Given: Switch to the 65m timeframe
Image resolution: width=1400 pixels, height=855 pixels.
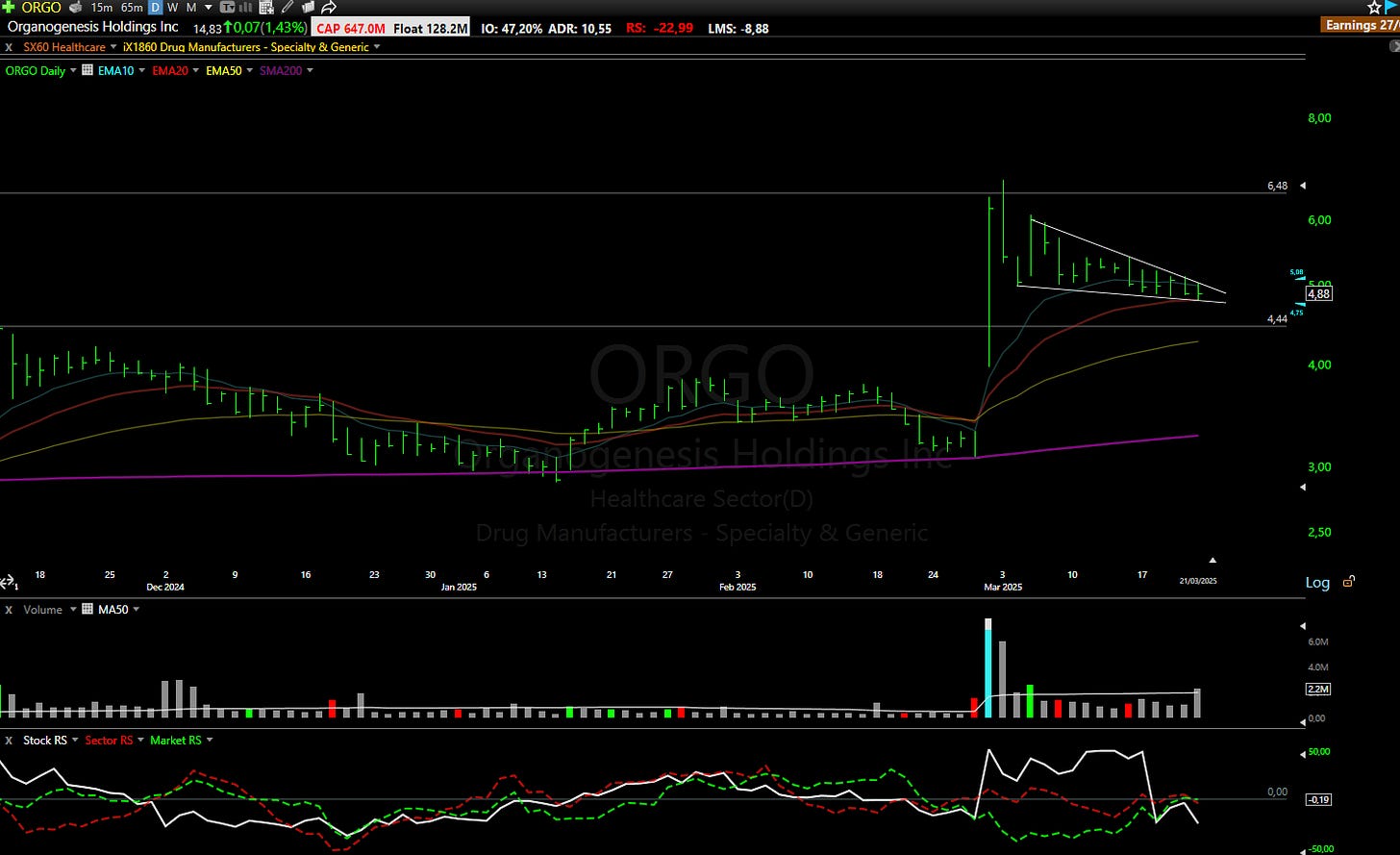Looking at the screenshot, I should 132,8.
